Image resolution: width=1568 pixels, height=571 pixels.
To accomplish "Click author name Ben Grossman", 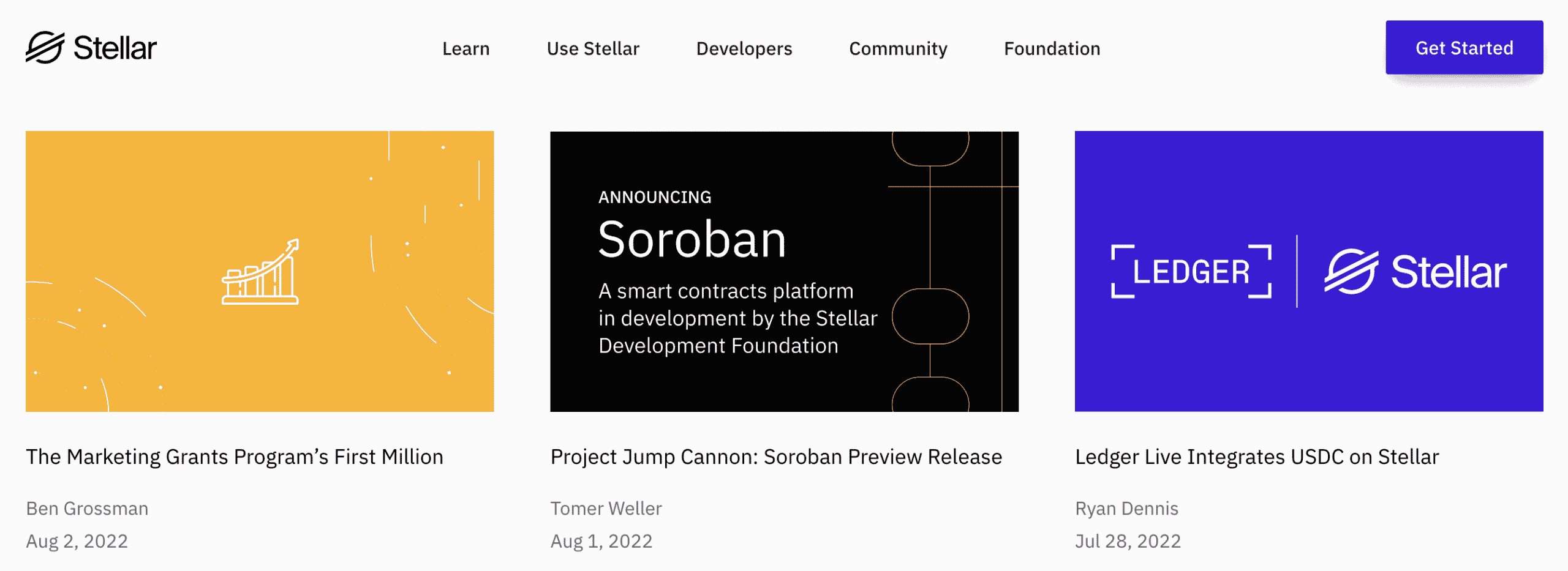I will 87,509.
